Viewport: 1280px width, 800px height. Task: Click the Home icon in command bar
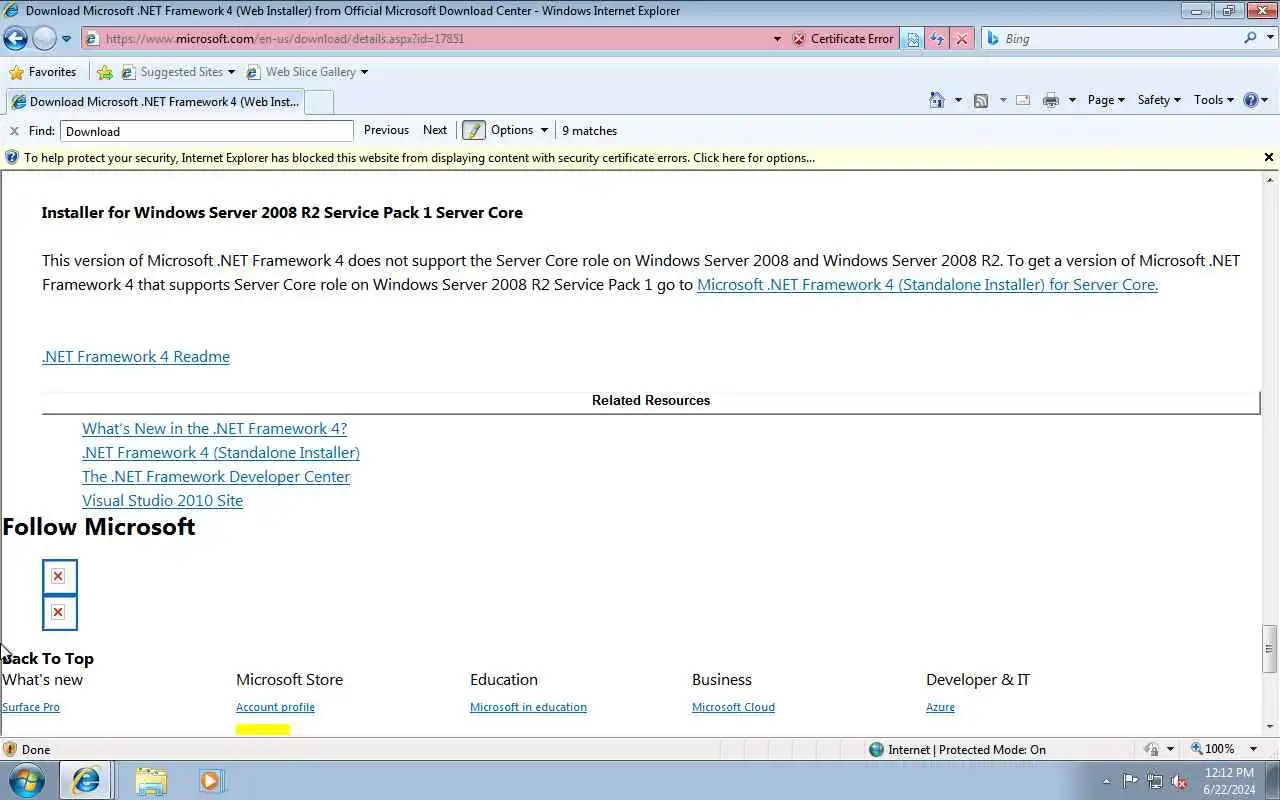click(x=936, y=100)
